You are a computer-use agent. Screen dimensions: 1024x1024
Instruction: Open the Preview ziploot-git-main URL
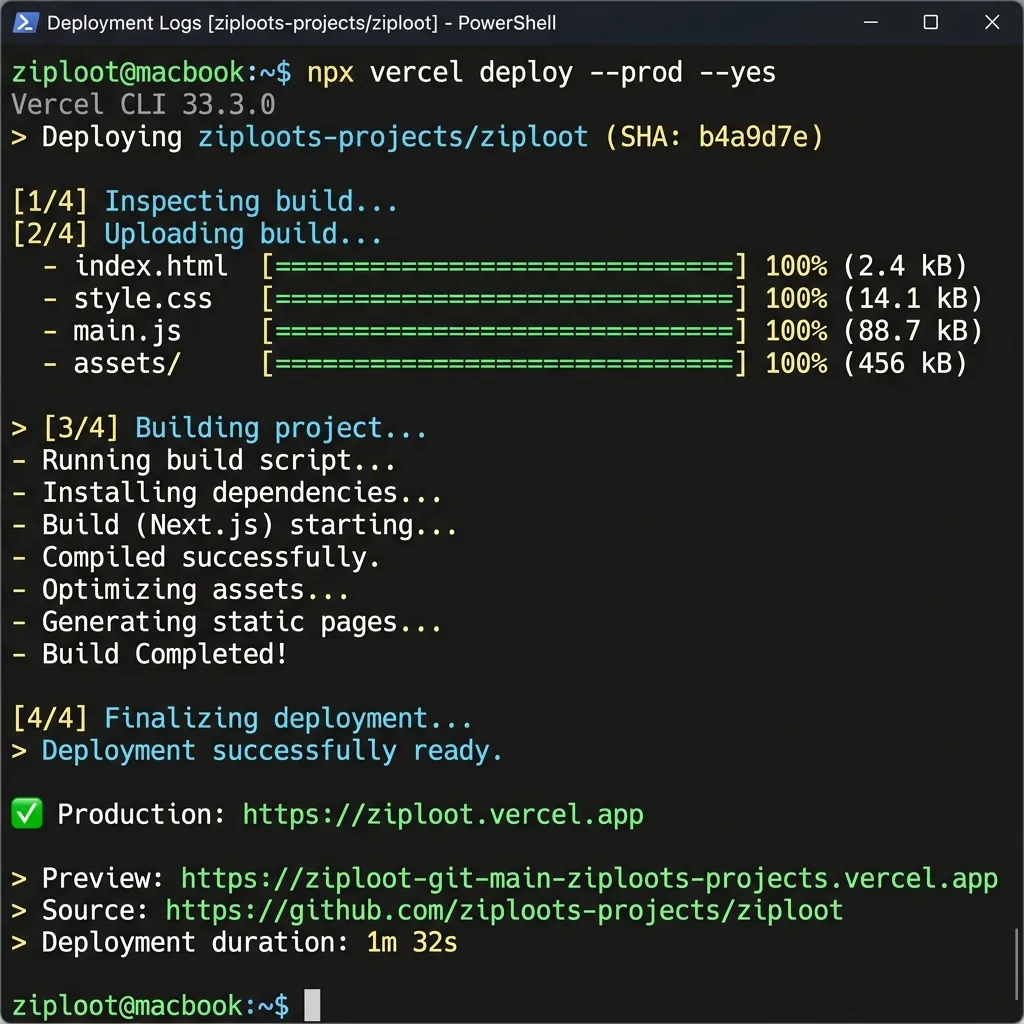click(x=589, y=878)
